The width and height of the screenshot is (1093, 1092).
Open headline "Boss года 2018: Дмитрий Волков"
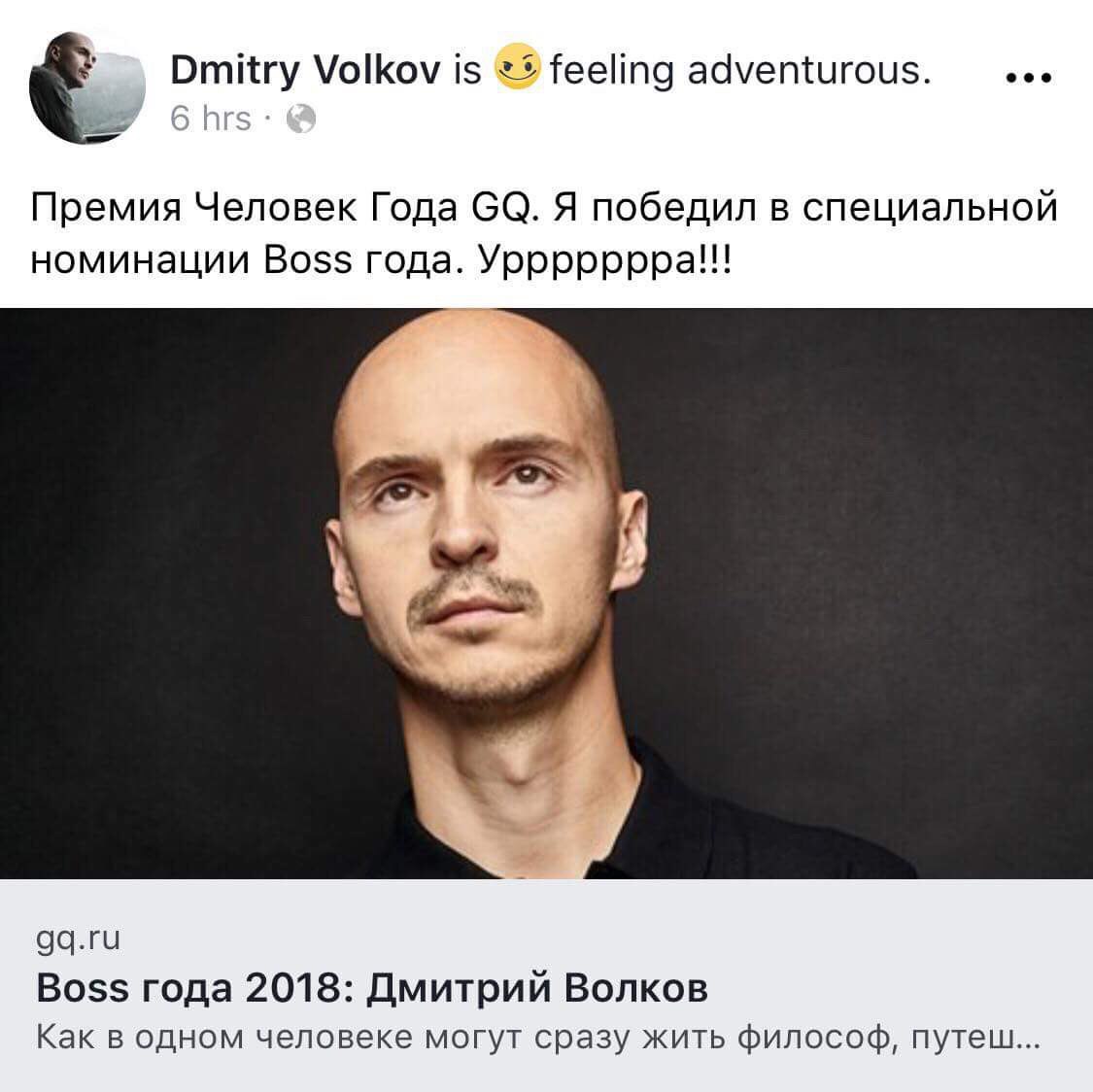[x=371, y=987]
